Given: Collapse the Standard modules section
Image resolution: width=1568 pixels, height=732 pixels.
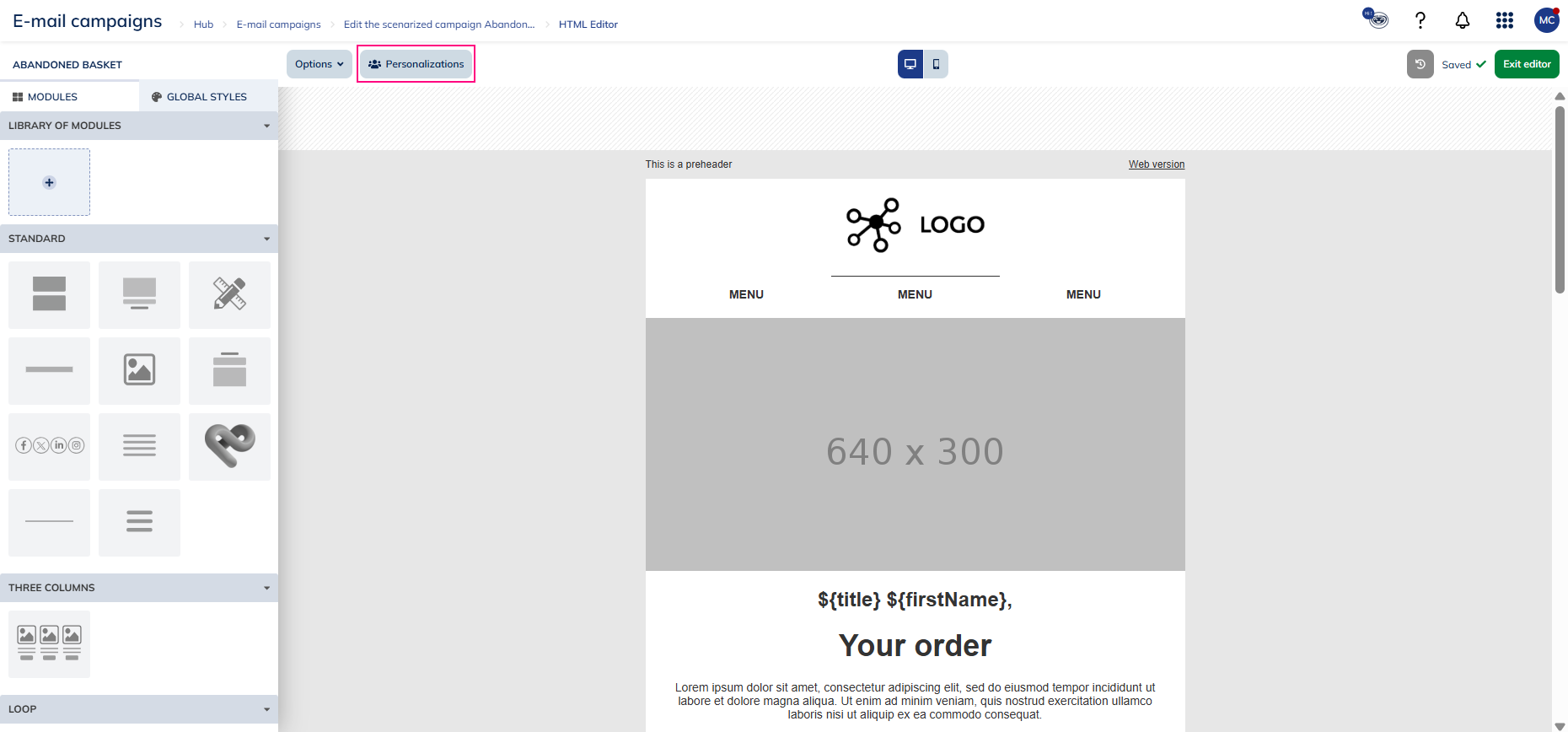Looking at the screenshot, I should click(x=266, y=239).
